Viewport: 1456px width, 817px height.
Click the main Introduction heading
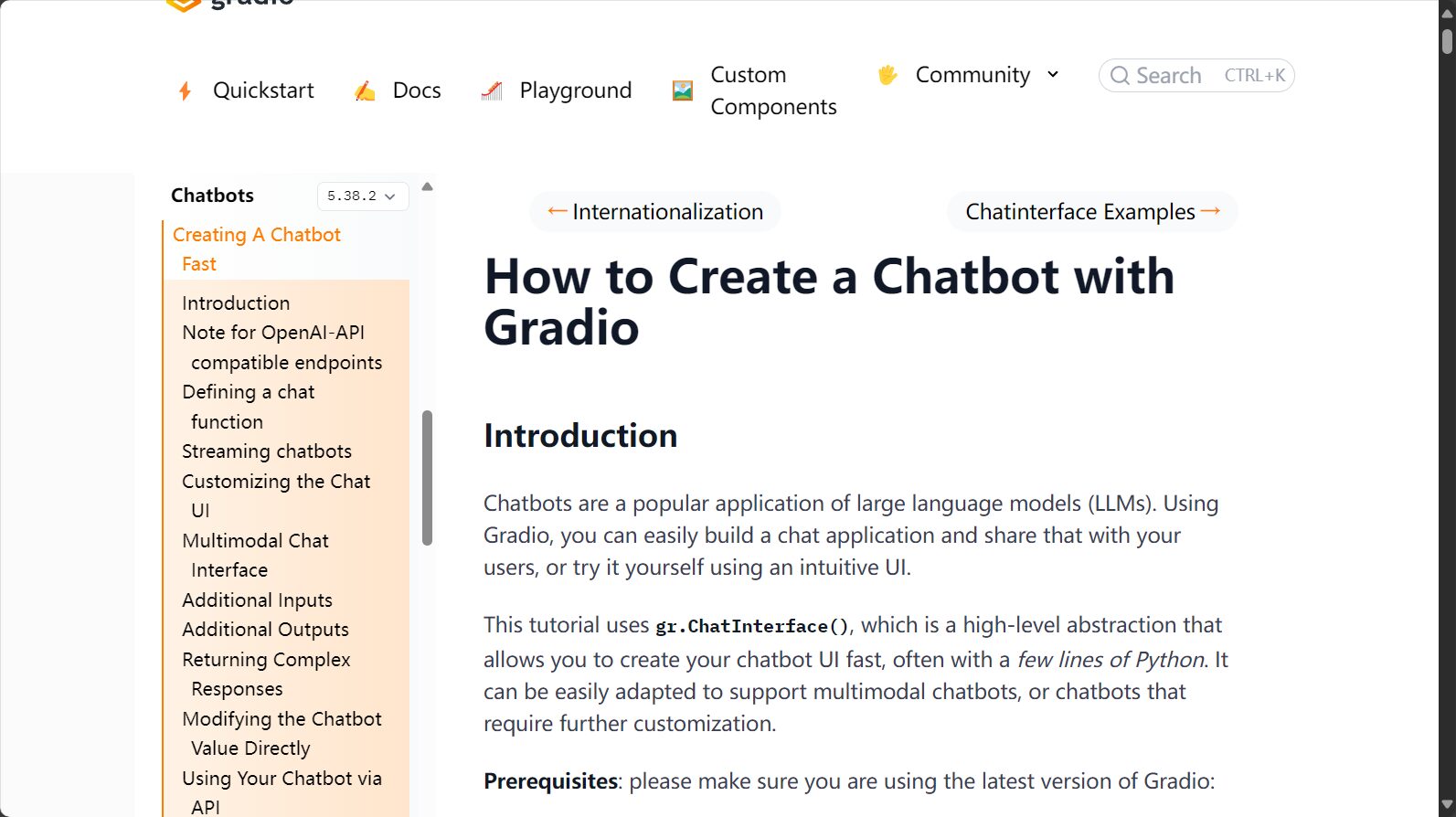[580, 435]
